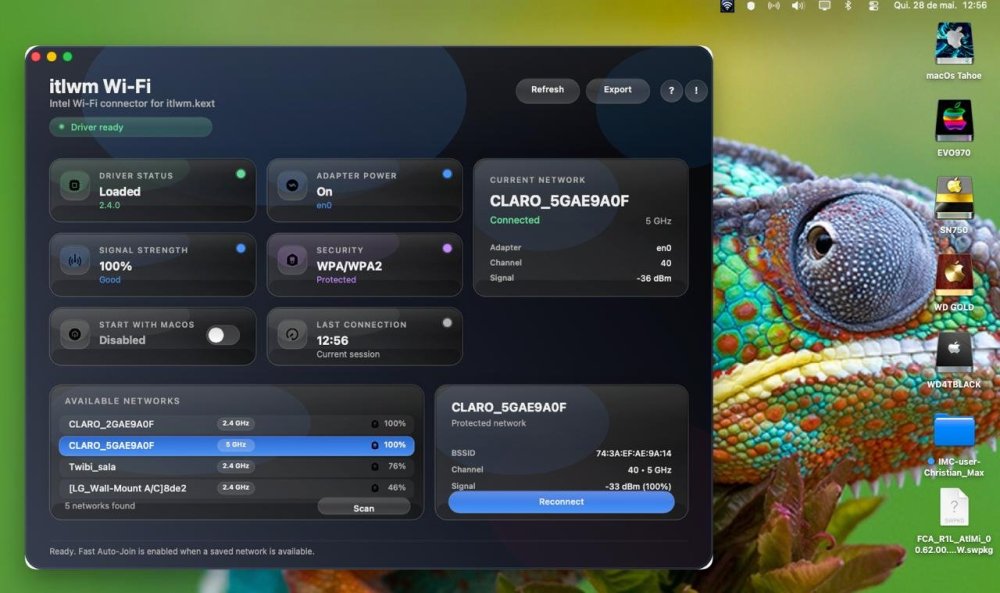Open the IMC-user-Christian_Max folder
Viewport: 1000px width, 593px height.
(x=954, y=445)
